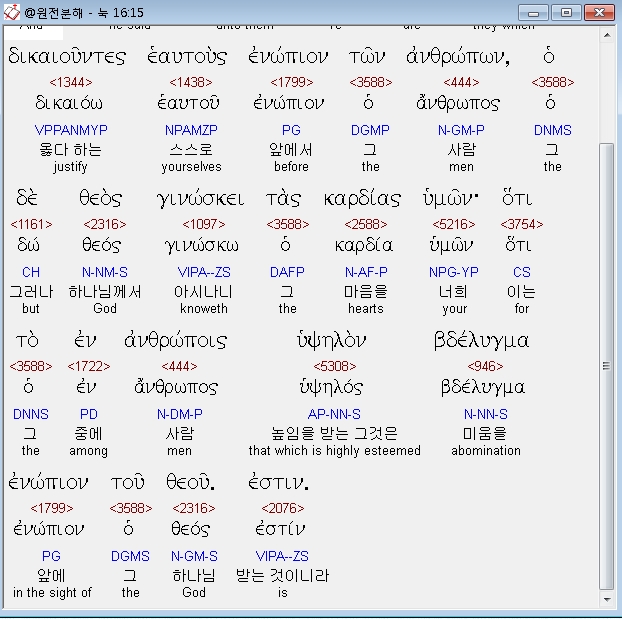Click the Korean gloss 받는 것이니라
Screen dimensions: 622x619
282,576
